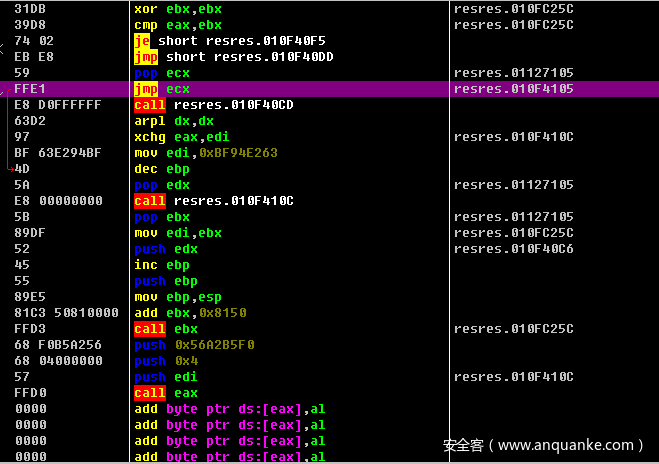Screen dimensions: 659x464
Task: Select the dec ebp instruction row
Action: pos(162,169)
